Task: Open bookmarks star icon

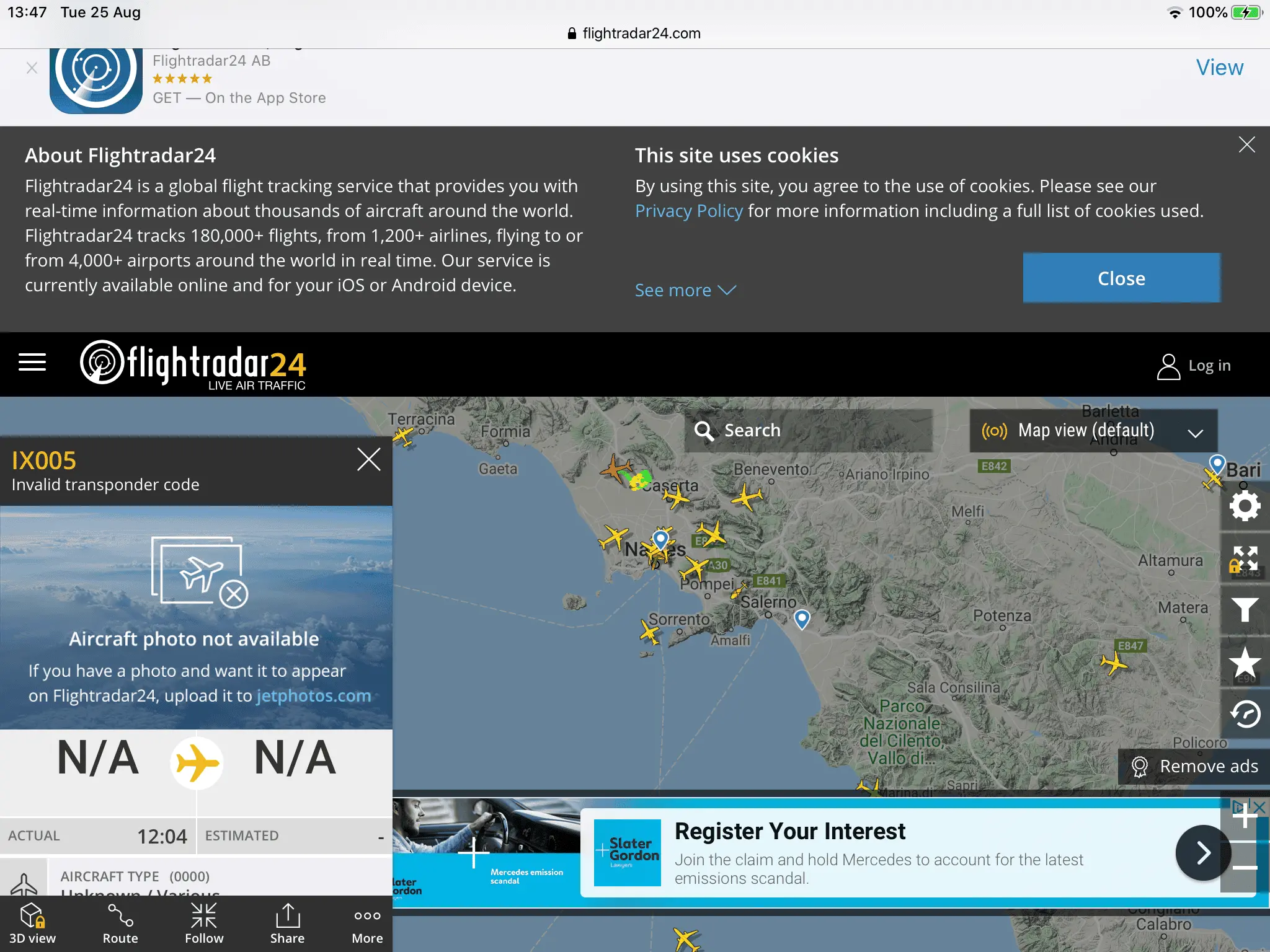Action: point(1245,662)
